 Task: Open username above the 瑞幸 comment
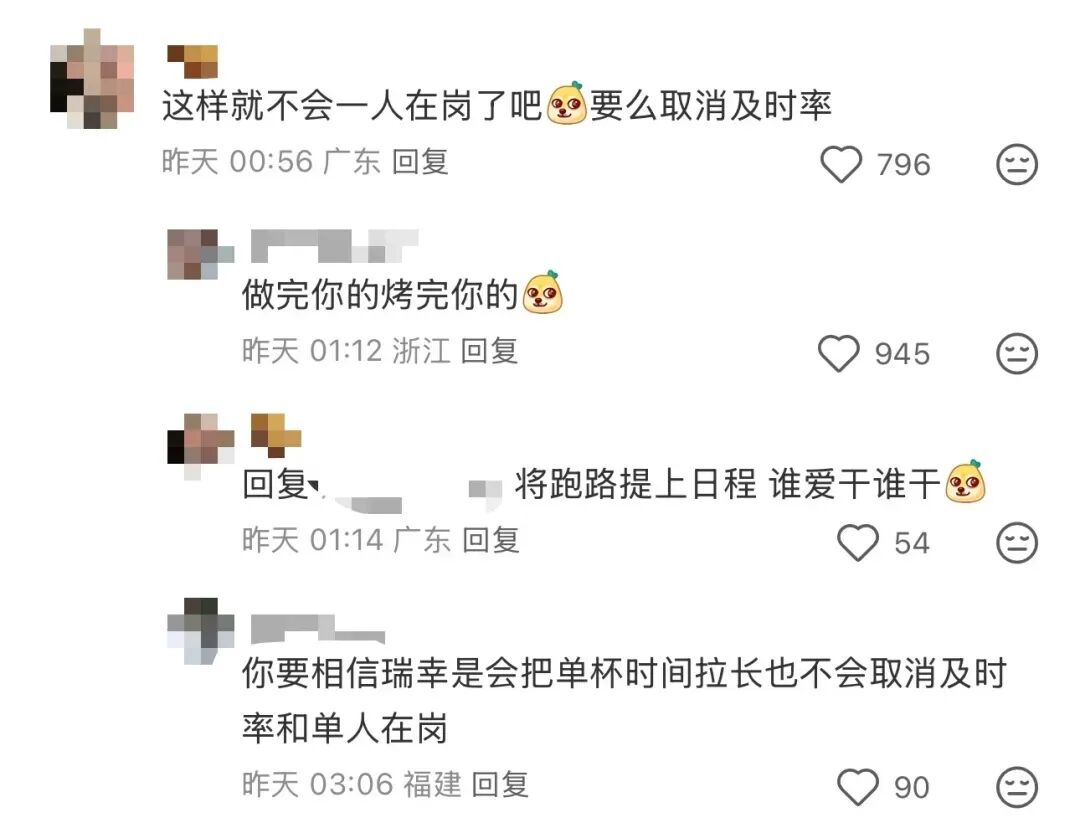[x=318, y=630]
